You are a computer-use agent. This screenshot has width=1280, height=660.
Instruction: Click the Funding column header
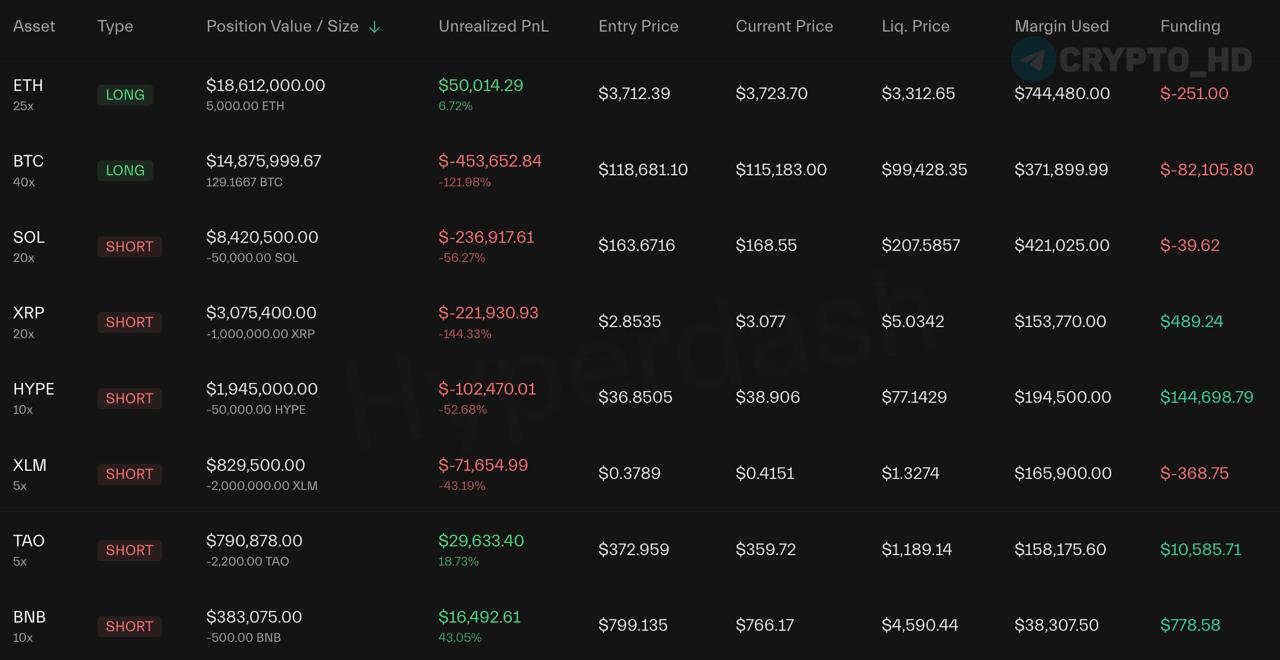click(1190, 26)
